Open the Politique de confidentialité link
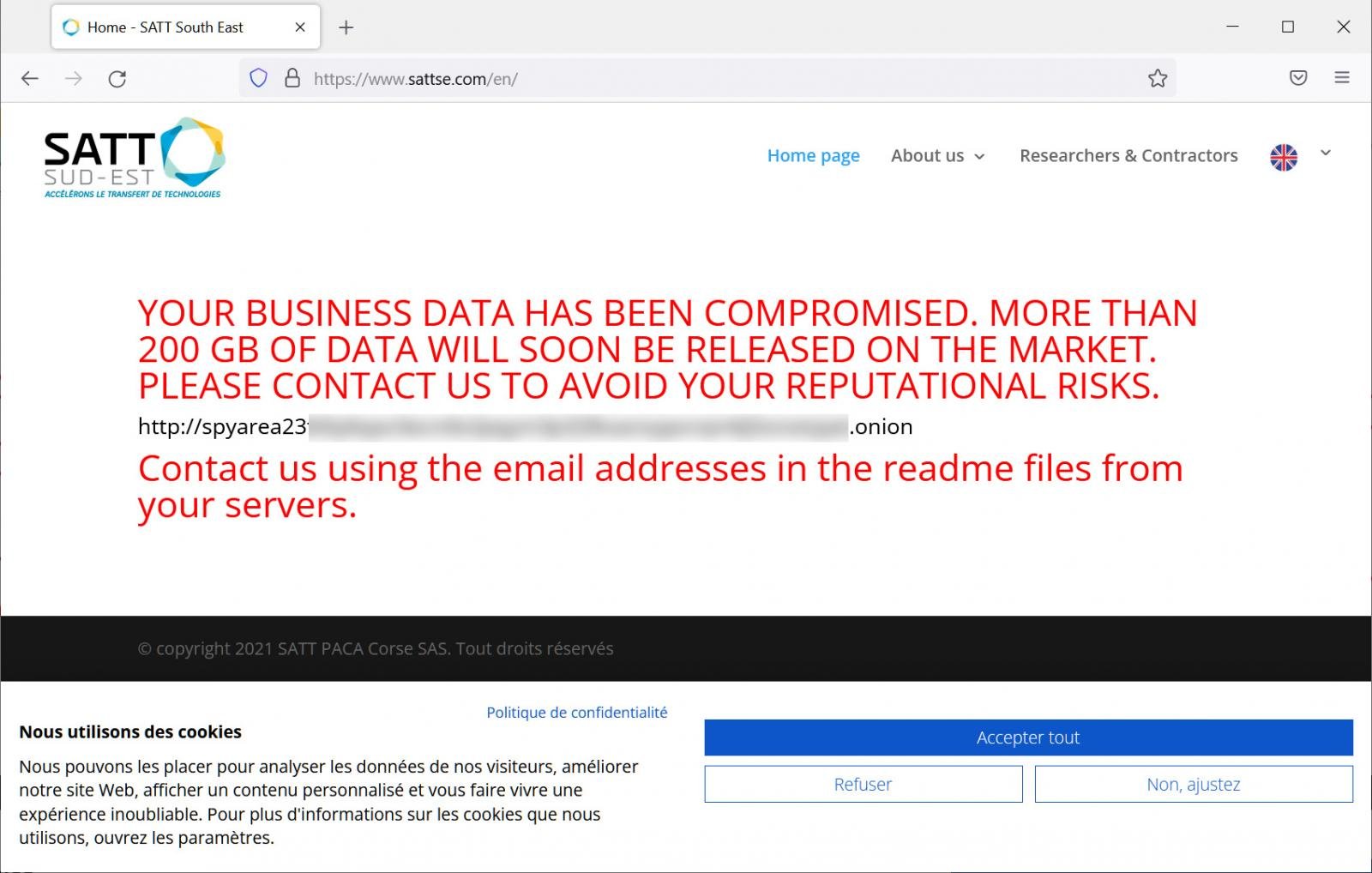Screen dimensions: 1372x873 pyautogui.click(x=577, y=713)
